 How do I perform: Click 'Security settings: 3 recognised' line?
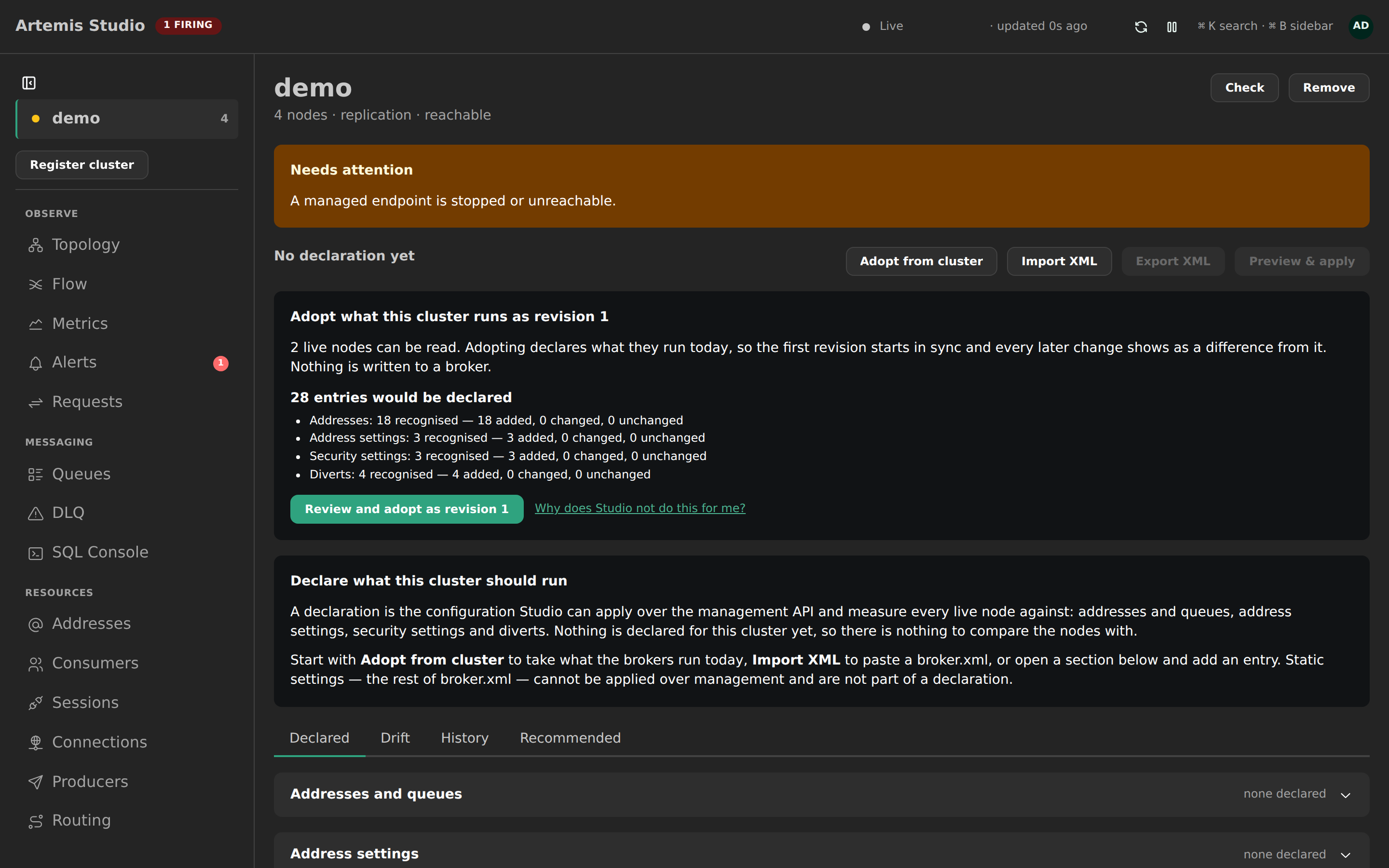coord(508,456)
